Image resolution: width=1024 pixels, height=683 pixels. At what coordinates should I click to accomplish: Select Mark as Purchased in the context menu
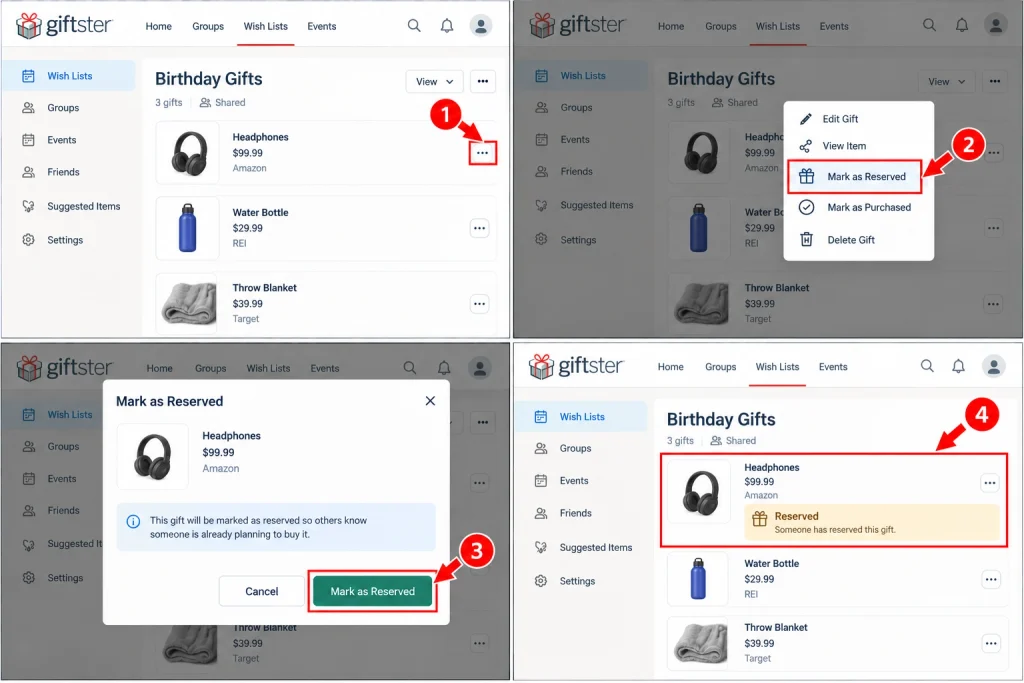[859, 207]
